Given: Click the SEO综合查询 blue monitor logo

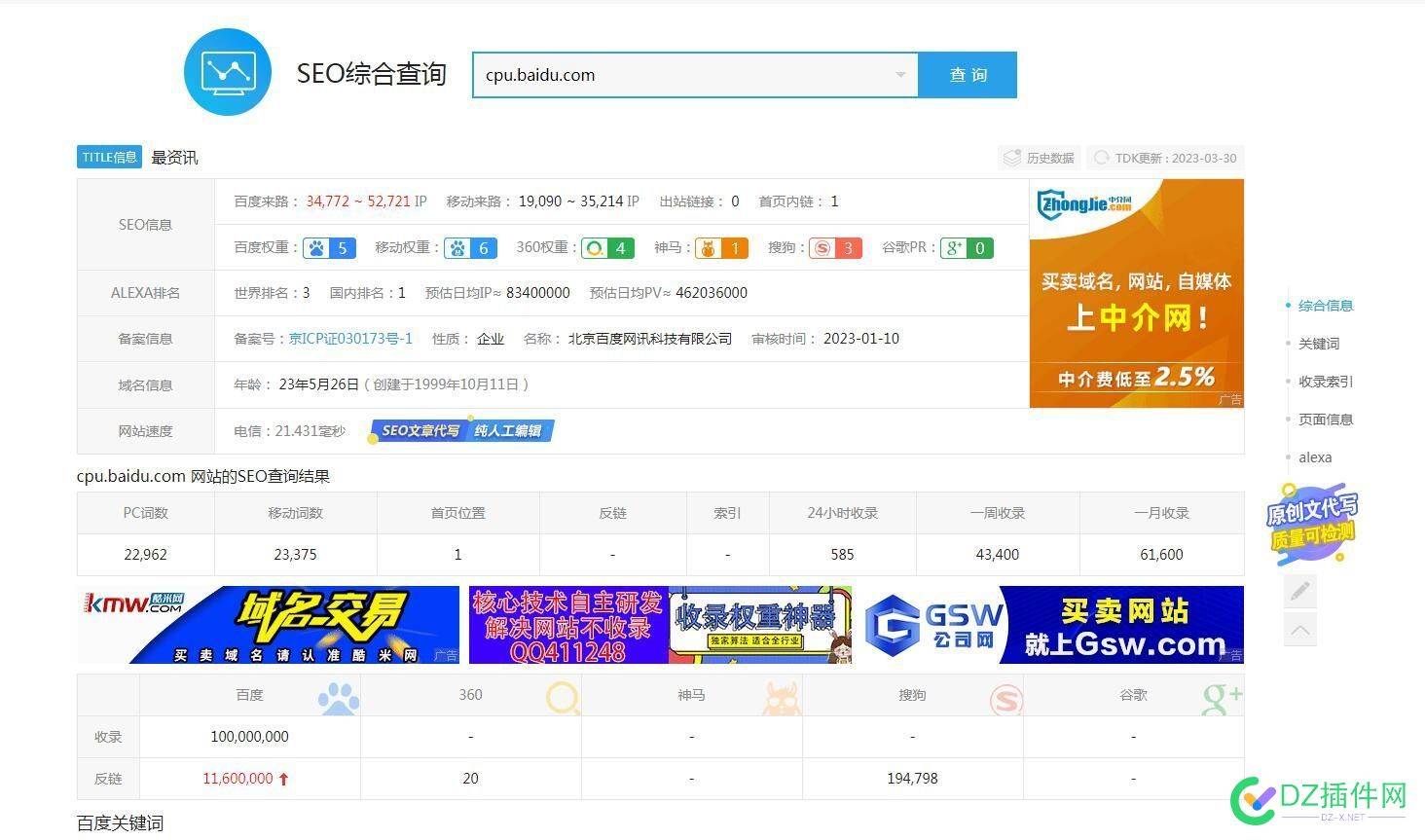Looking at the screenshot, I should (x=228, y=72).
